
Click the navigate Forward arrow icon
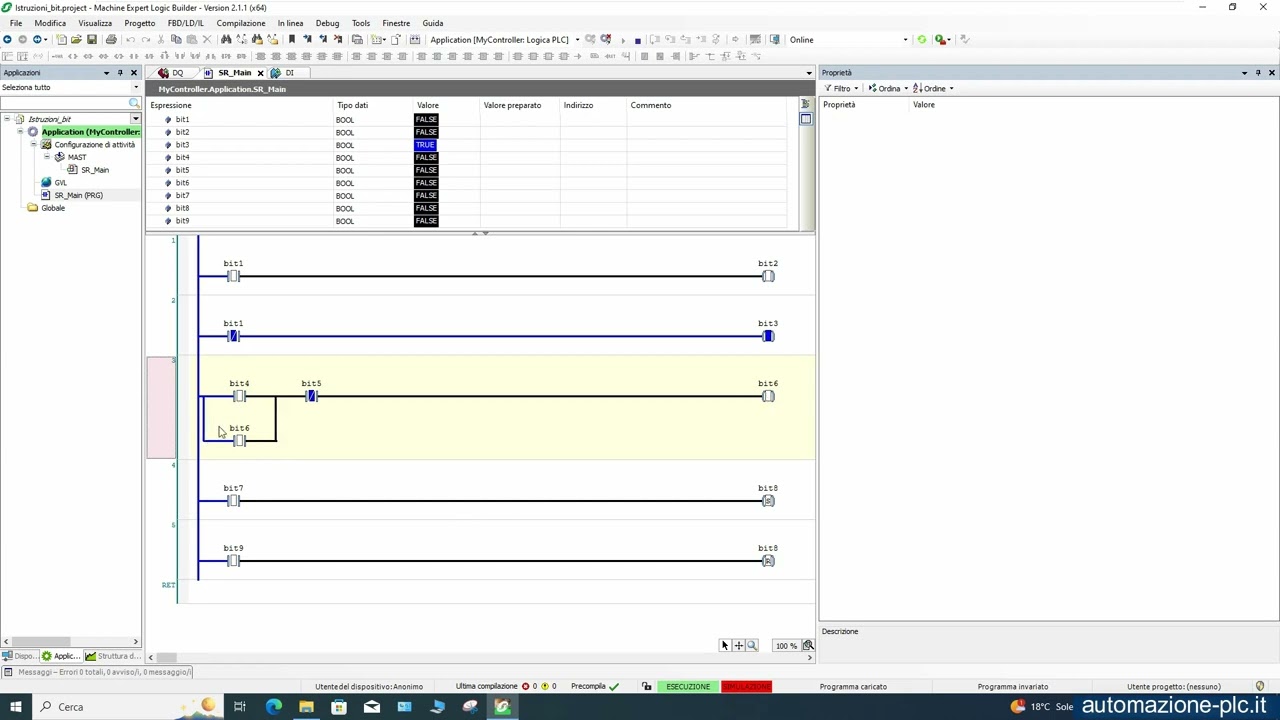22,40
